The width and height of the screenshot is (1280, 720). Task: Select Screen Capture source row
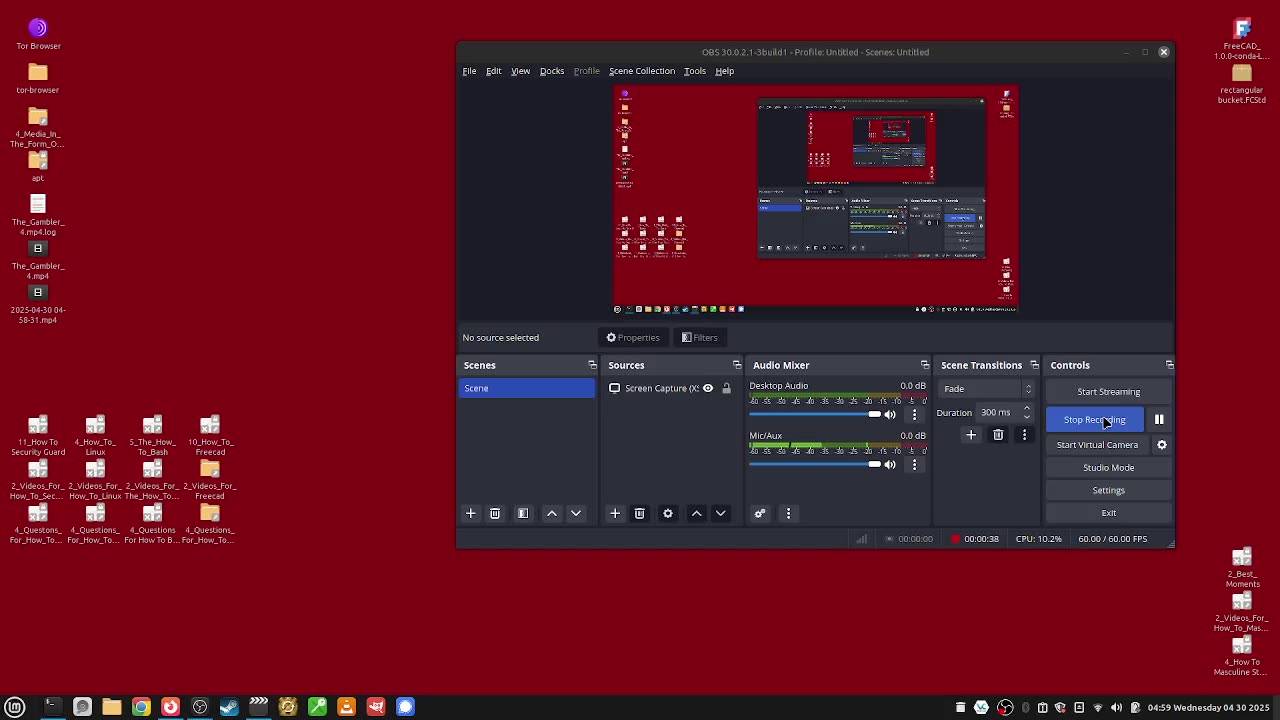coord(671,389)
